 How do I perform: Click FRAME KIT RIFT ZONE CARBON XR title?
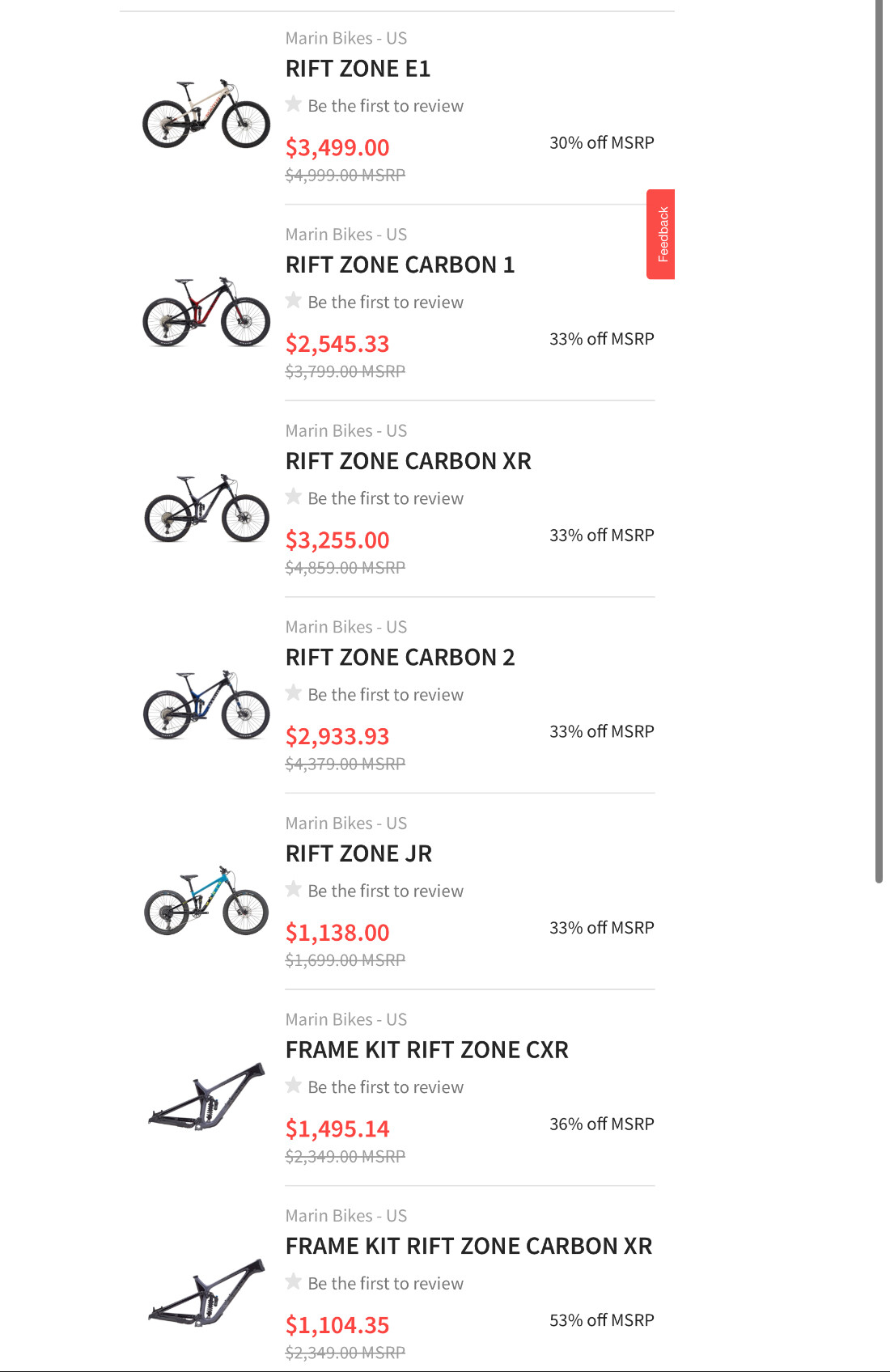click(468, 1246)
